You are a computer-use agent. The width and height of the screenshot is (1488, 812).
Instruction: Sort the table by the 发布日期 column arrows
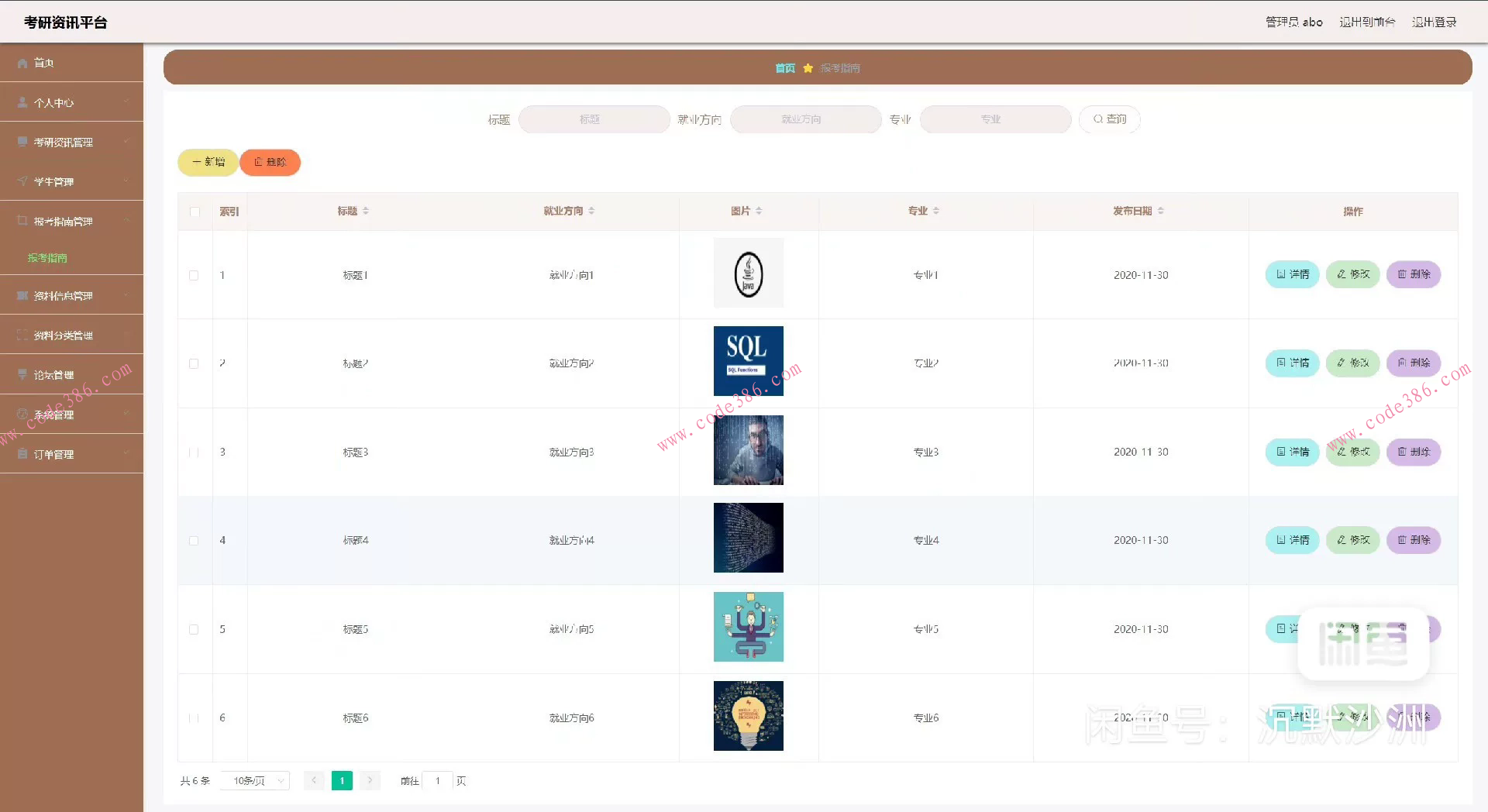[x=1161, y=211]
